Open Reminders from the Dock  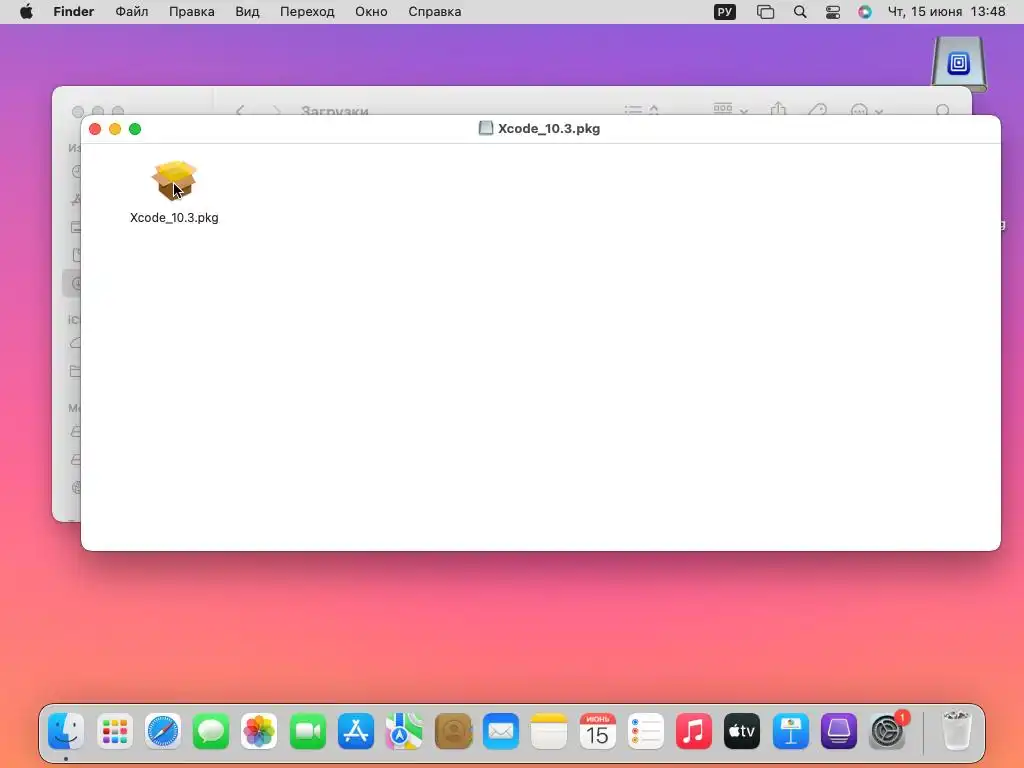645,731
